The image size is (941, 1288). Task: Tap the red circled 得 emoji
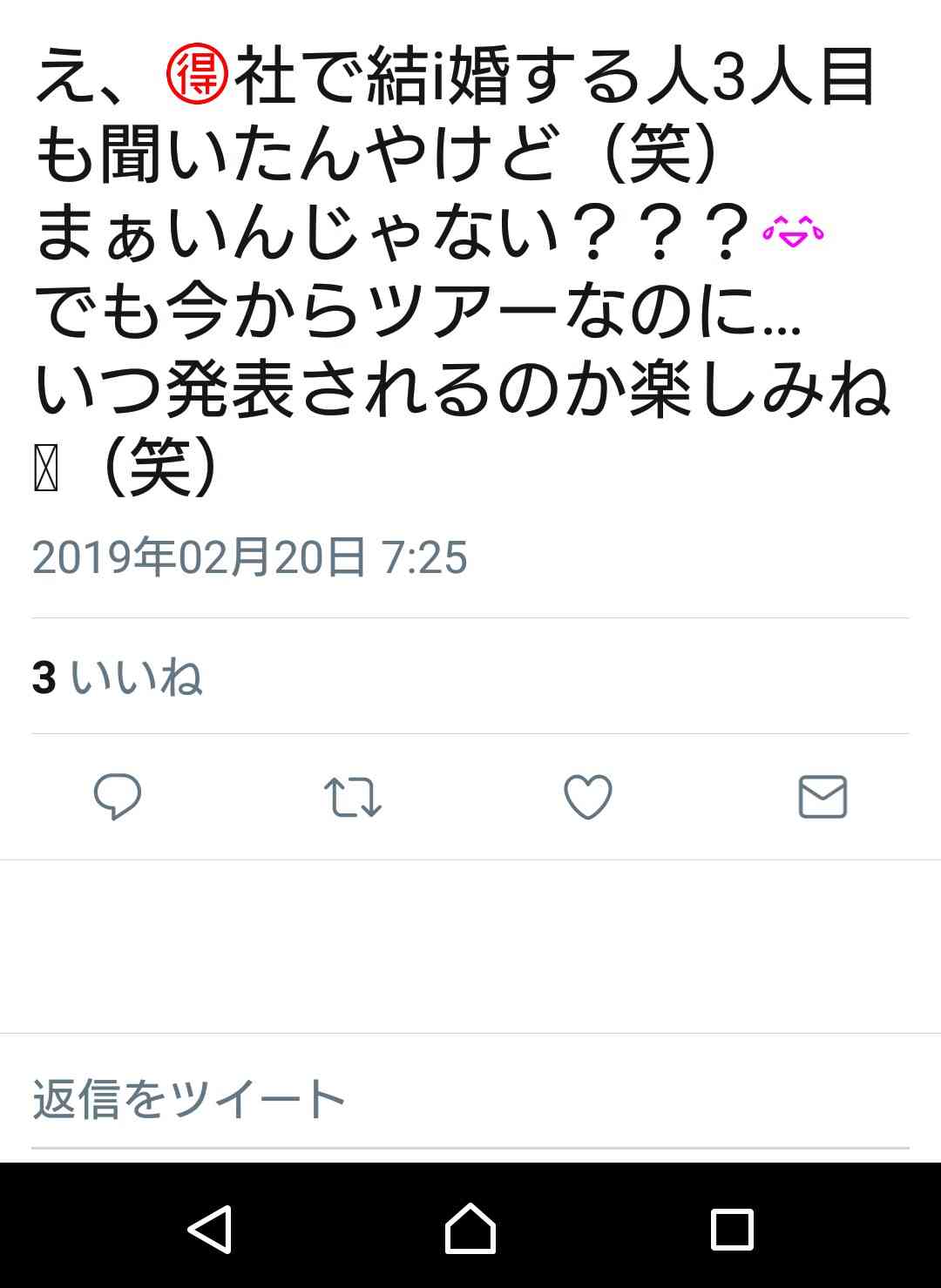197,78
